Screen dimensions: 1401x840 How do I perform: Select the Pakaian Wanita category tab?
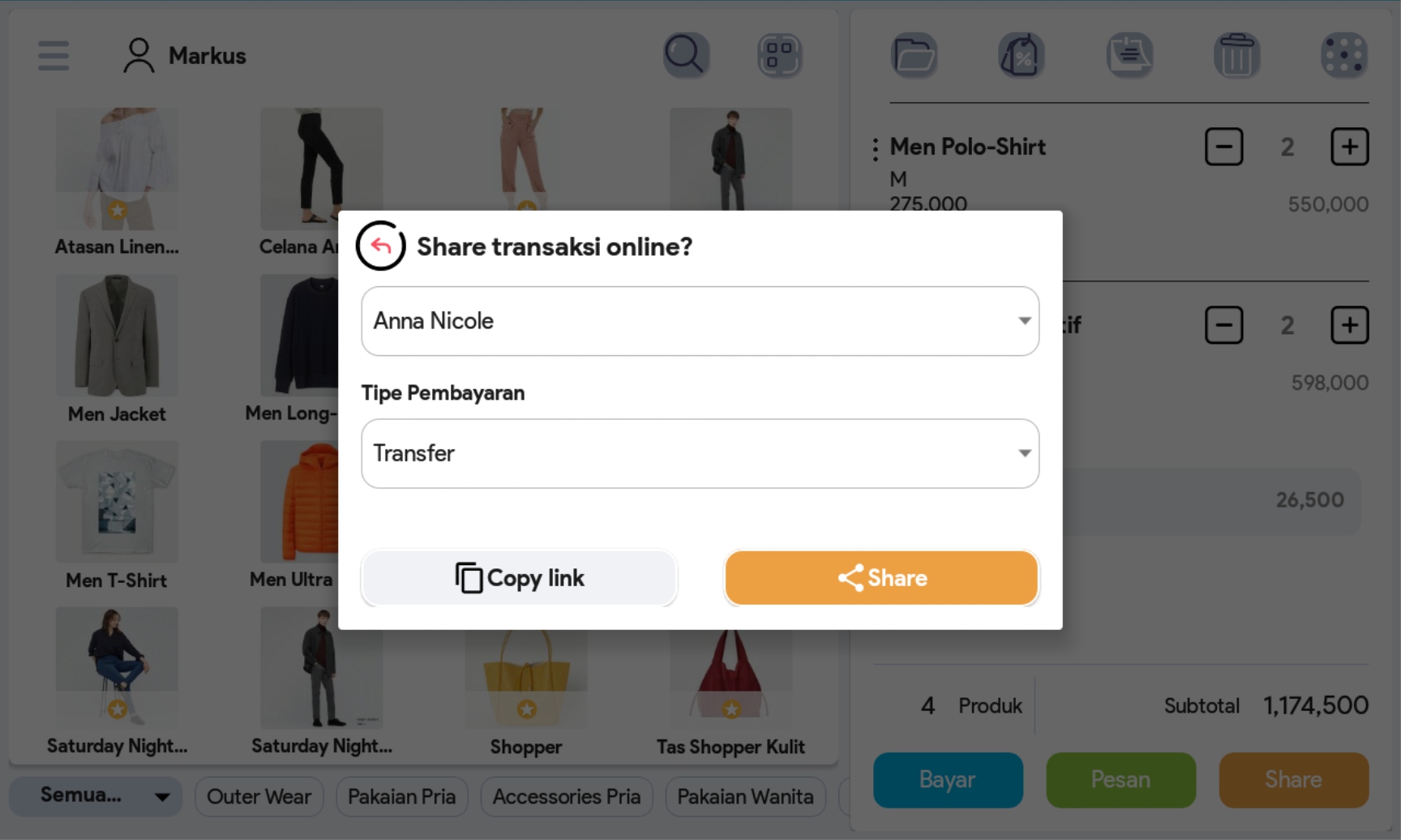tap(745, 796)
